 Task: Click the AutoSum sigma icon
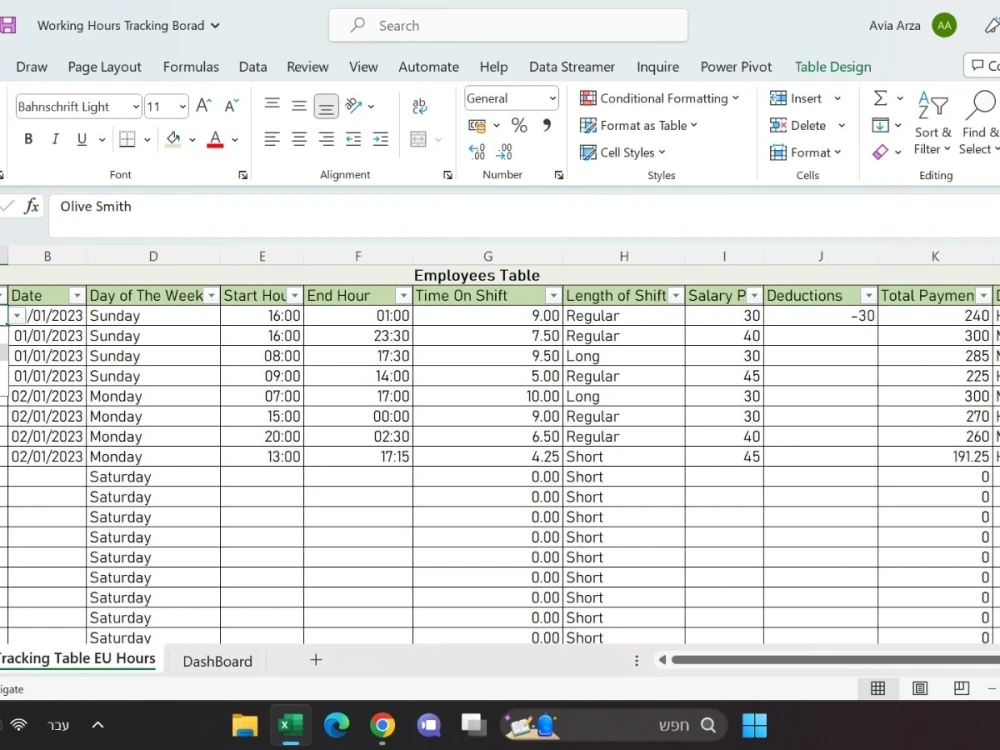[880, 98]
